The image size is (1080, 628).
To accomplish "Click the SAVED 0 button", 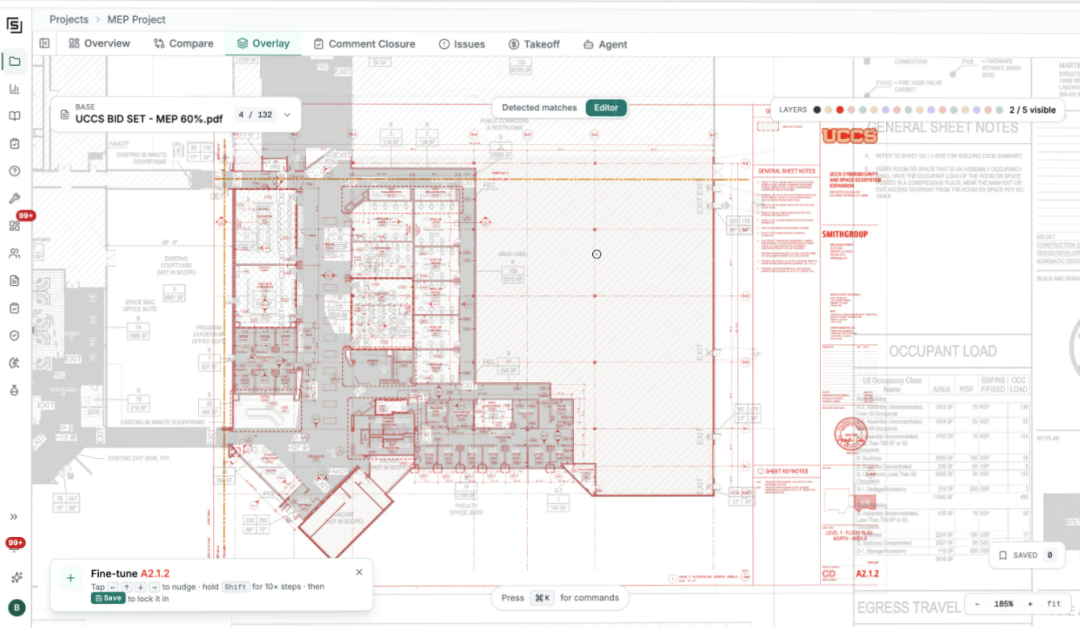I will tap(1026, 555).
